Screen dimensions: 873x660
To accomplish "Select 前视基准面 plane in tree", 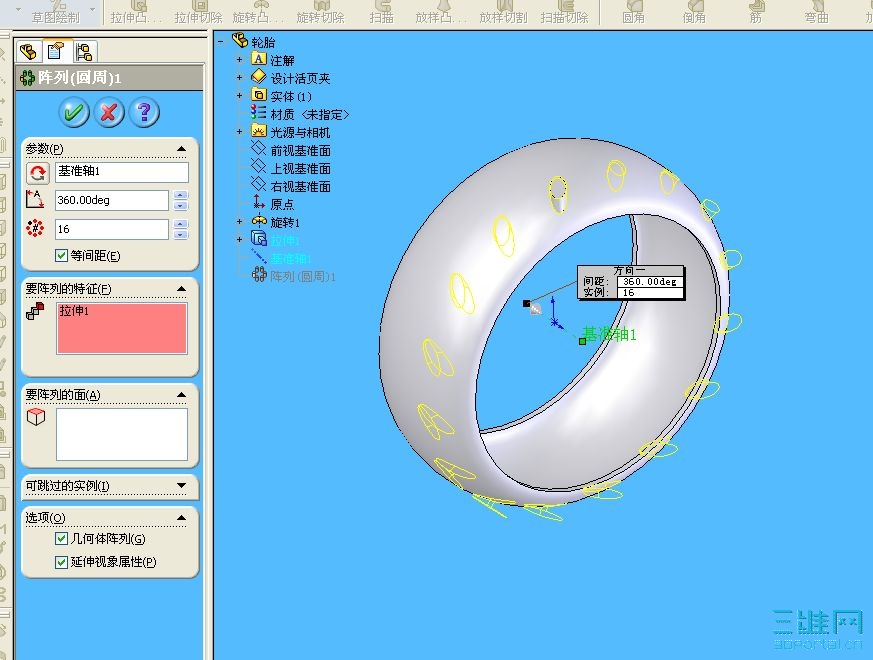I will pyautogui.click(x=301, y=150).
